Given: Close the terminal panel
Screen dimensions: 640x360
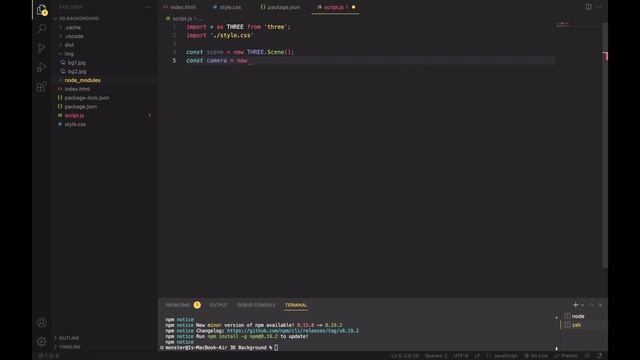Looking at the screenshot, I should pos(600,305).
